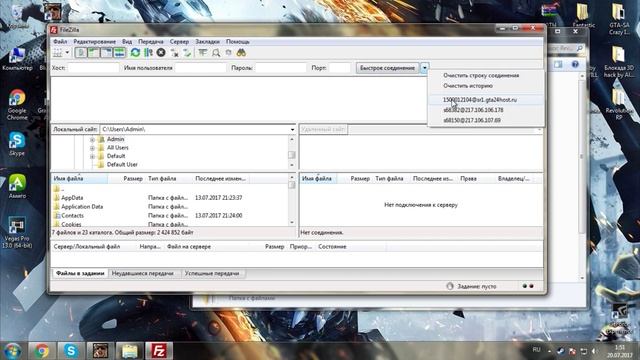Open the Site Manager dropdown arrow
Image resolution: width=640 pixels, height=360 pixels.
click(67, 53)
